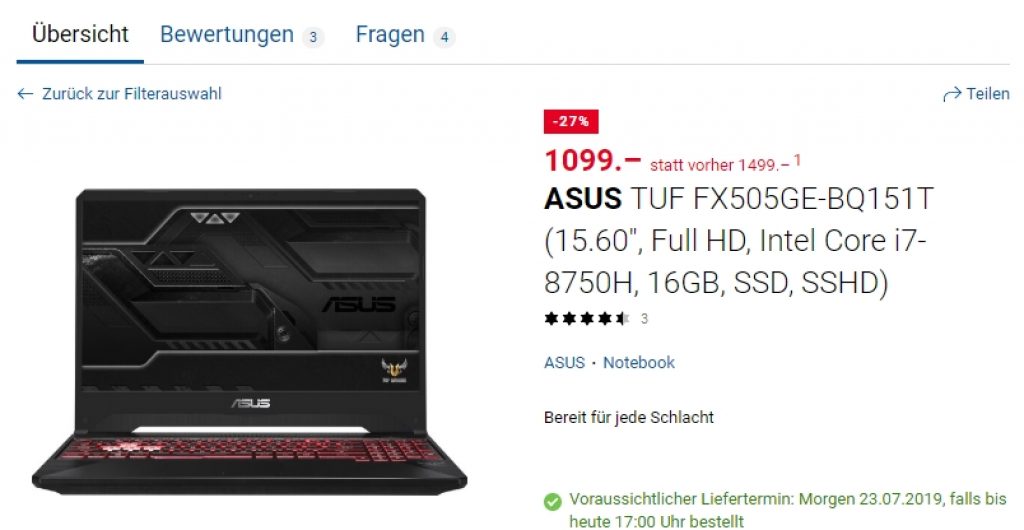Click the share arrow icon next to Teilen
The height and width of the screenshot is (530, 1024).
pos(952,95)
